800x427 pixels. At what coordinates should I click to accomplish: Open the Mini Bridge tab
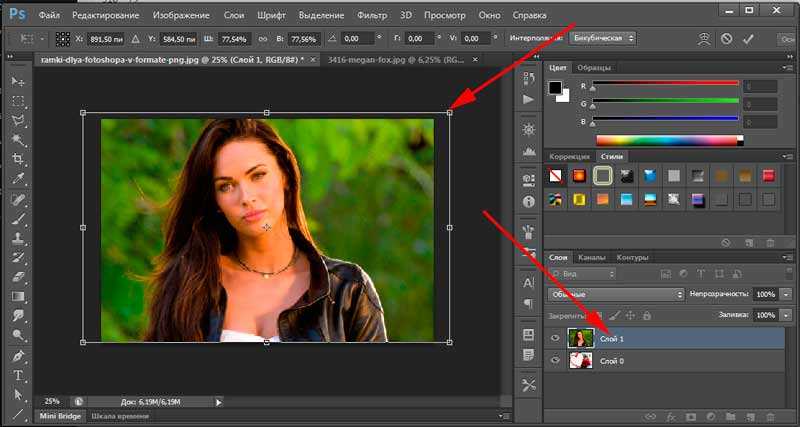pyautogui.click(x=60, y=416)
